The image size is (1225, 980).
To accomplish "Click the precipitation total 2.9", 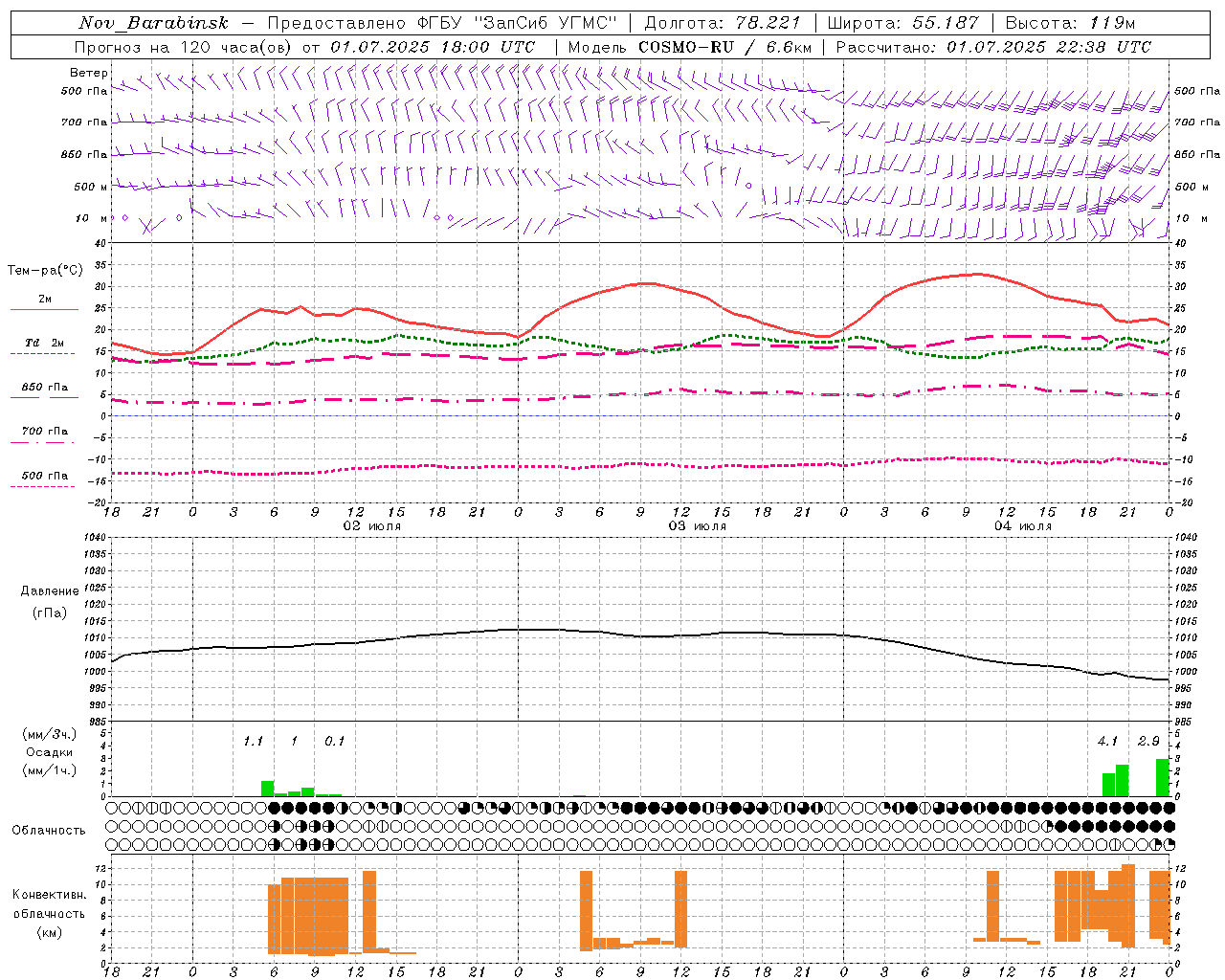I will coord(1148,741).
